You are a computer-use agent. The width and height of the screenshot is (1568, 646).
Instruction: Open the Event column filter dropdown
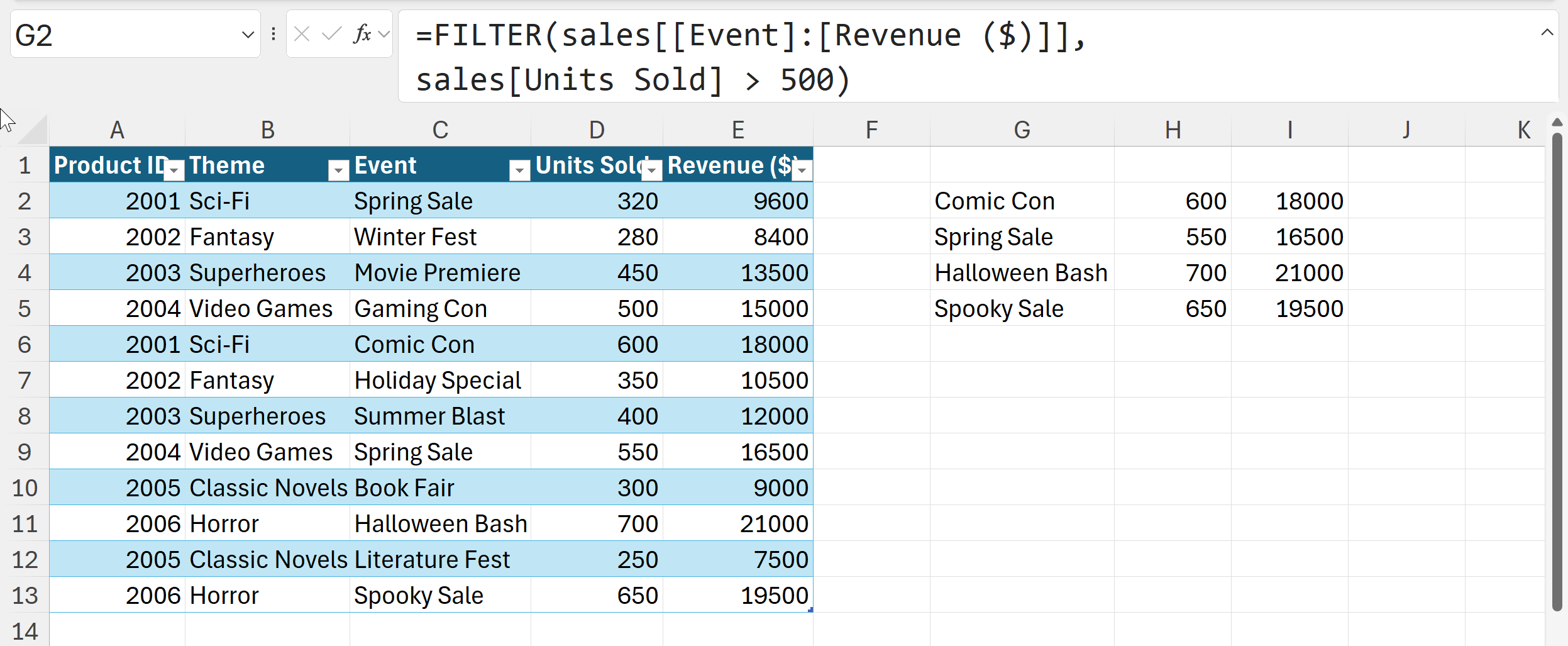point(520,170)
